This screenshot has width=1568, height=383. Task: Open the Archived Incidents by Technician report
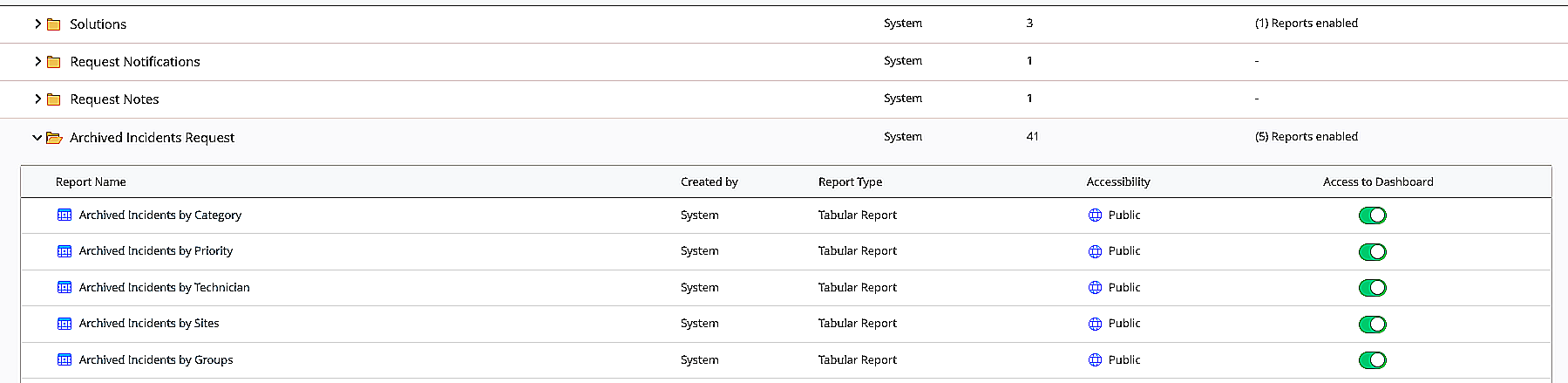pyautogui.click(x=164, y=288)
